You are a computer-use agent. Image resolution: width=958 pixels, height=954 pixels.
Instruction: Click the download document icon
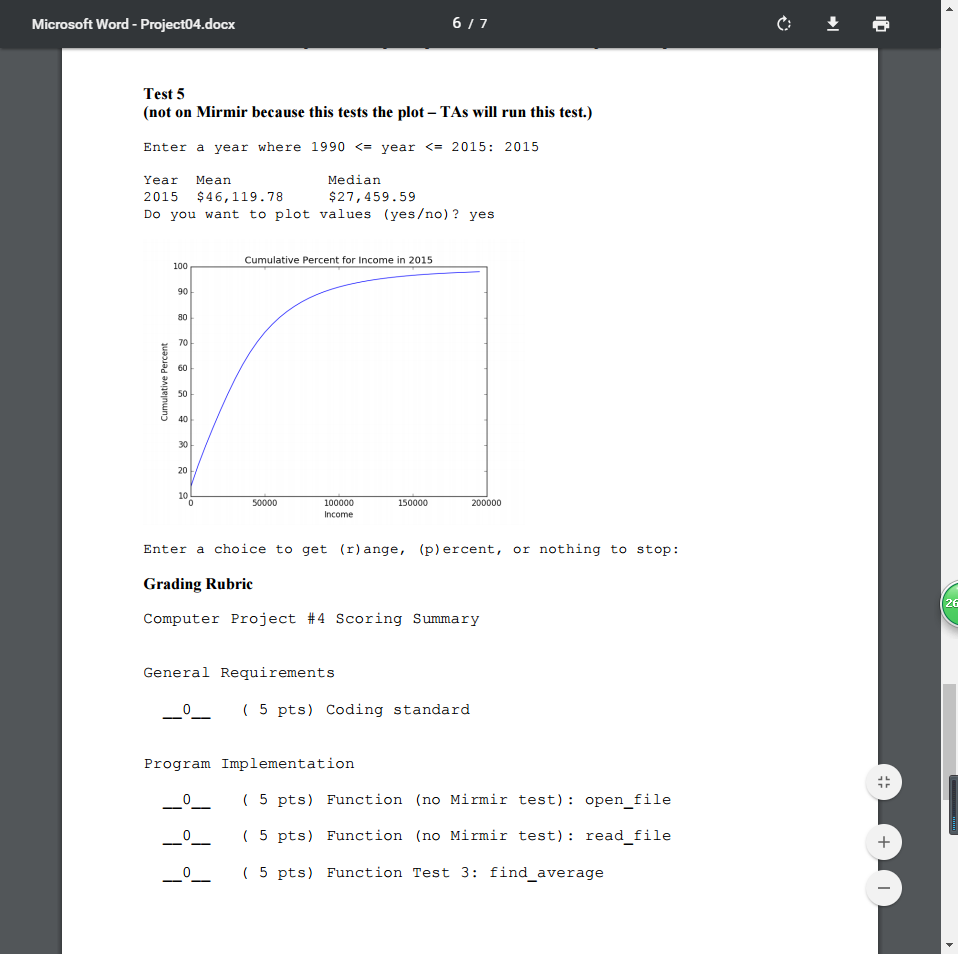pyautogui.click(x=832, y=23)
